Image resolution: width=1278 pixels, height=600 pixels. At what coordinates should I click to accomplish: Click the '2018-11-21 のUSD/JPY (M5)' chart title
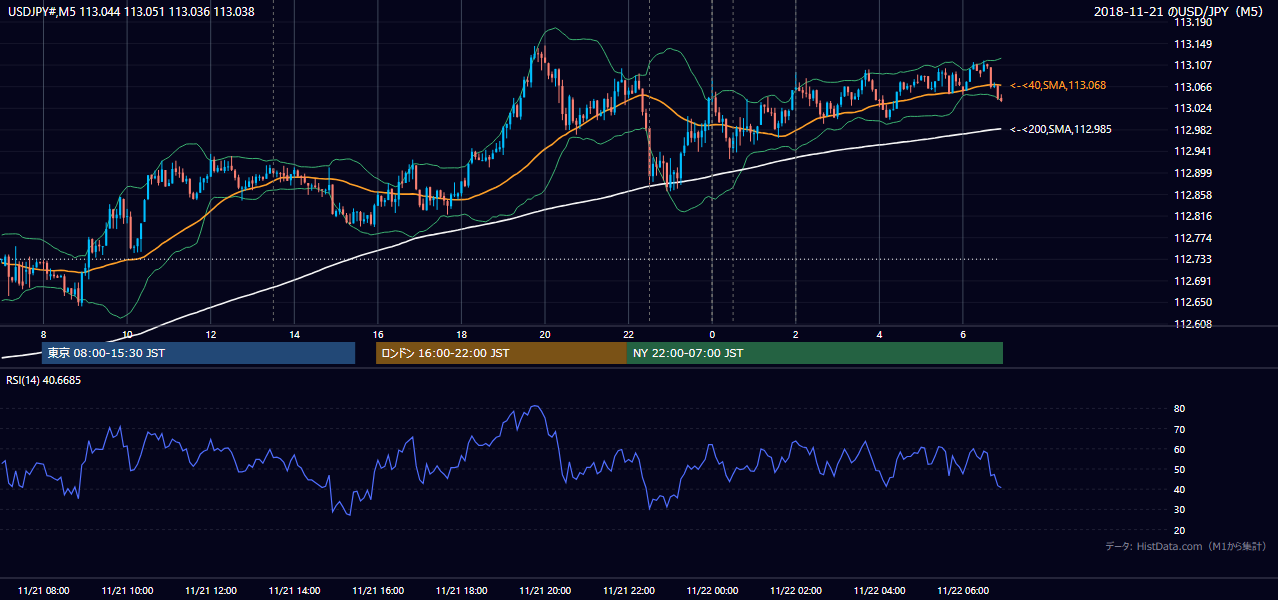point(1180,11)
